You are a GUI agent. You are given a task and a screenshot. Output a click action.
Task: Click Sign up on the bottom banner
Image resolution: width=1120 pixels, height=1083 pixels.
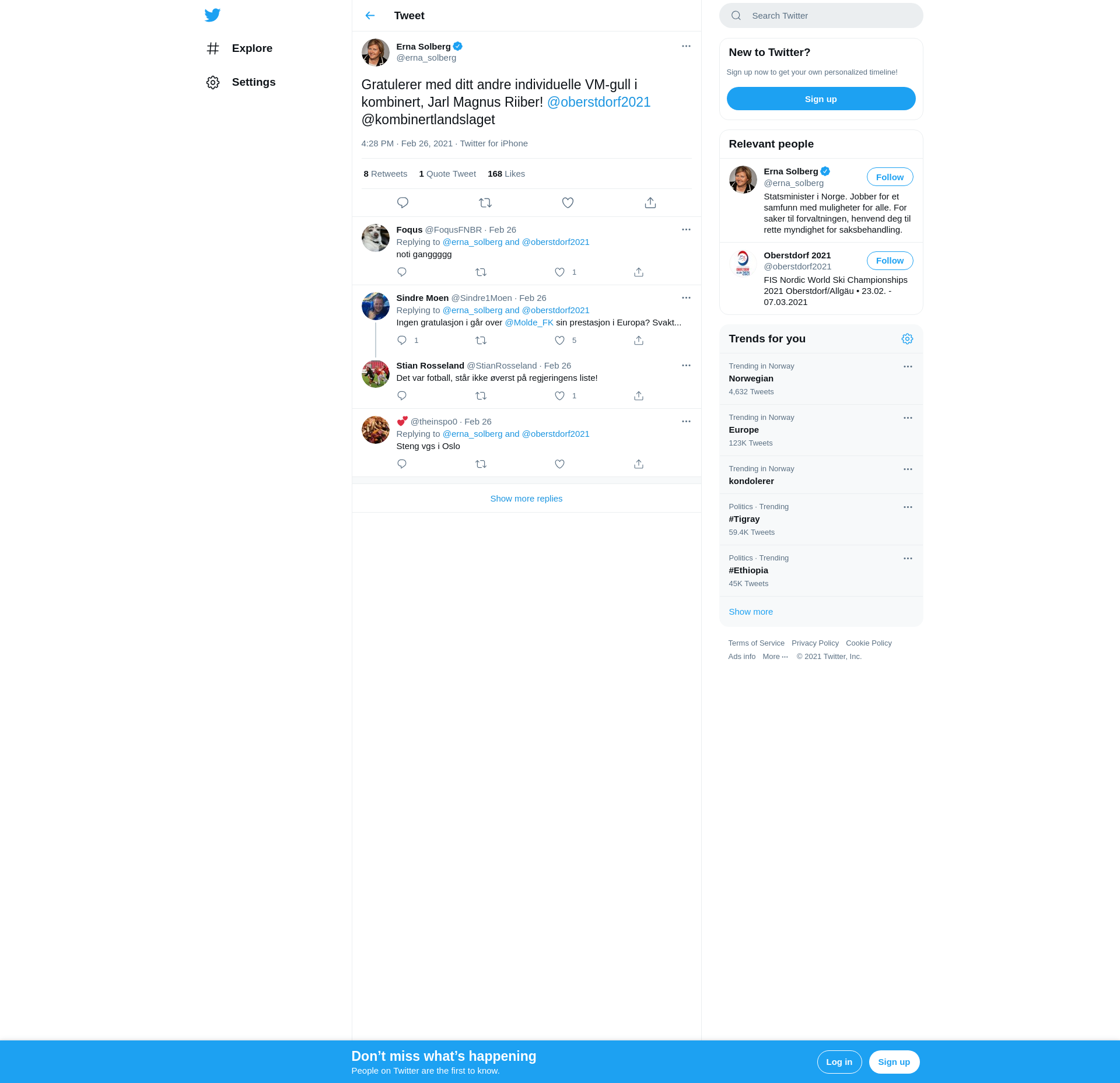[x=894, y=1062]
